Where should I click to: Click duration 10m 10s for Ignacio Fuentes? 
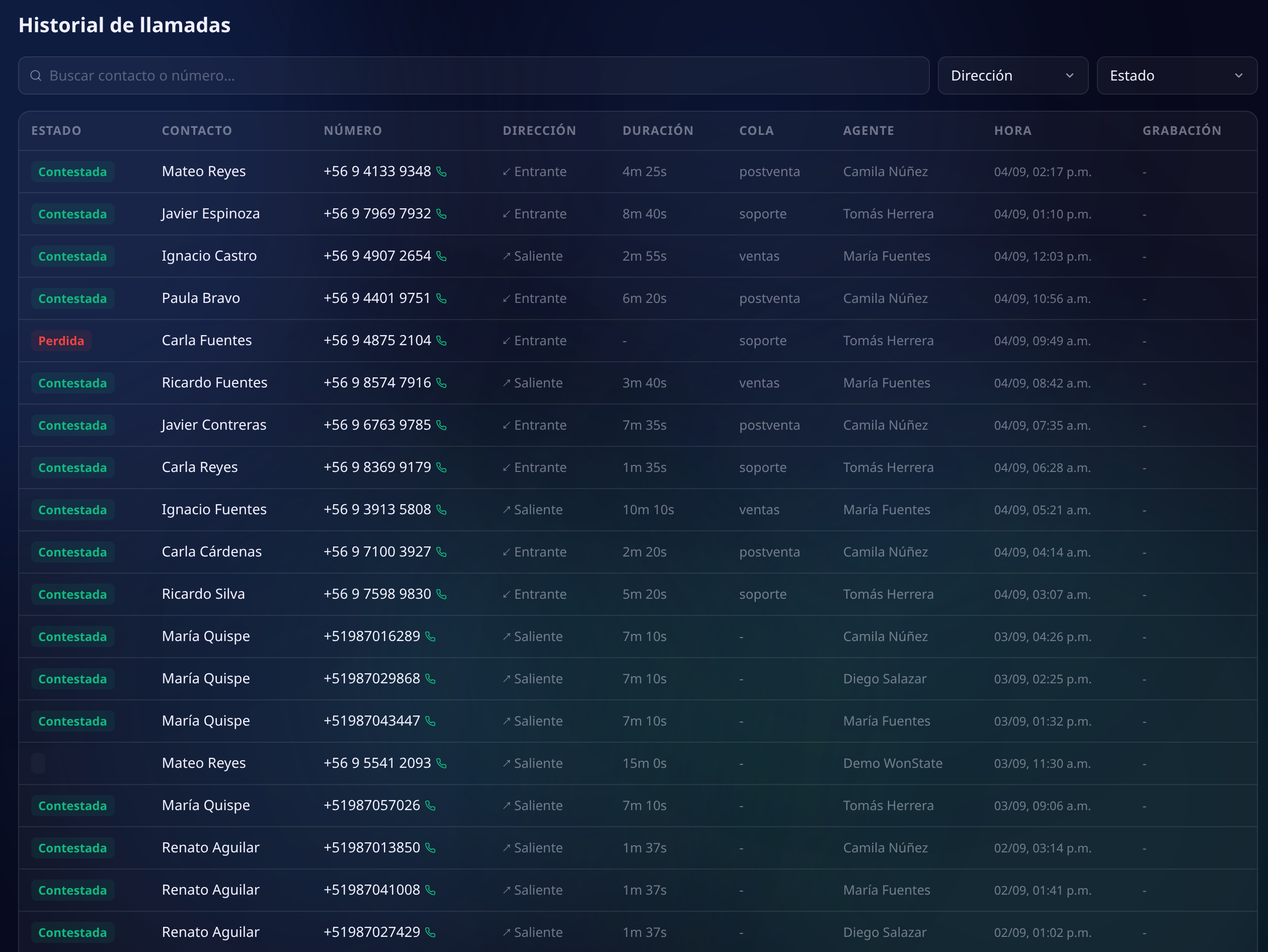(x=648, y=510)
